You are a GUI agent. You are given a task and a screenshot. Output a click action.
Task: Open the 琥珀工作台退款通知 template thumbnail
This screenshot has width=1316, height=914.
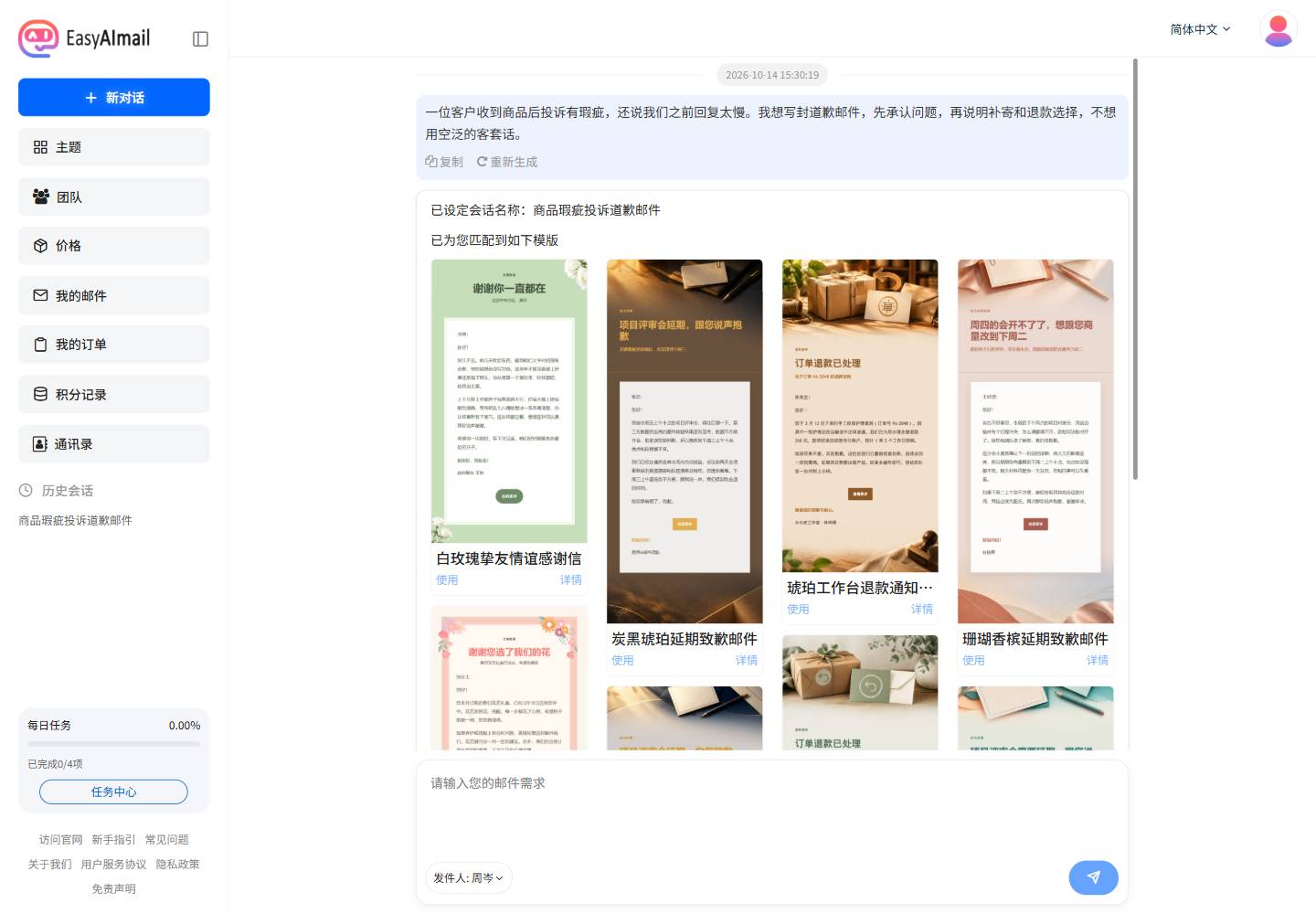point(860,416)
